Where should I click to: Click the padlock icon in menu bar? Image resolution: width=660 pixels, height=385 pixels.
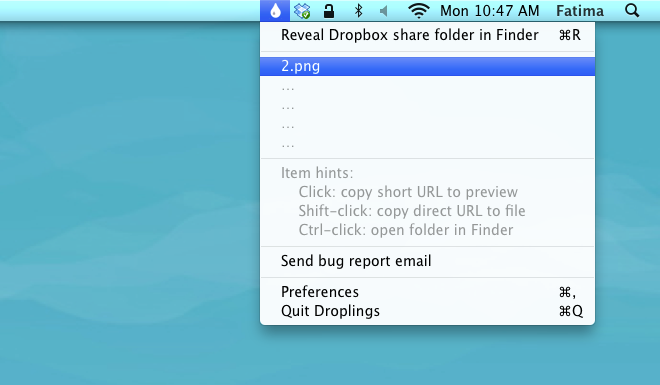point(329,11)
